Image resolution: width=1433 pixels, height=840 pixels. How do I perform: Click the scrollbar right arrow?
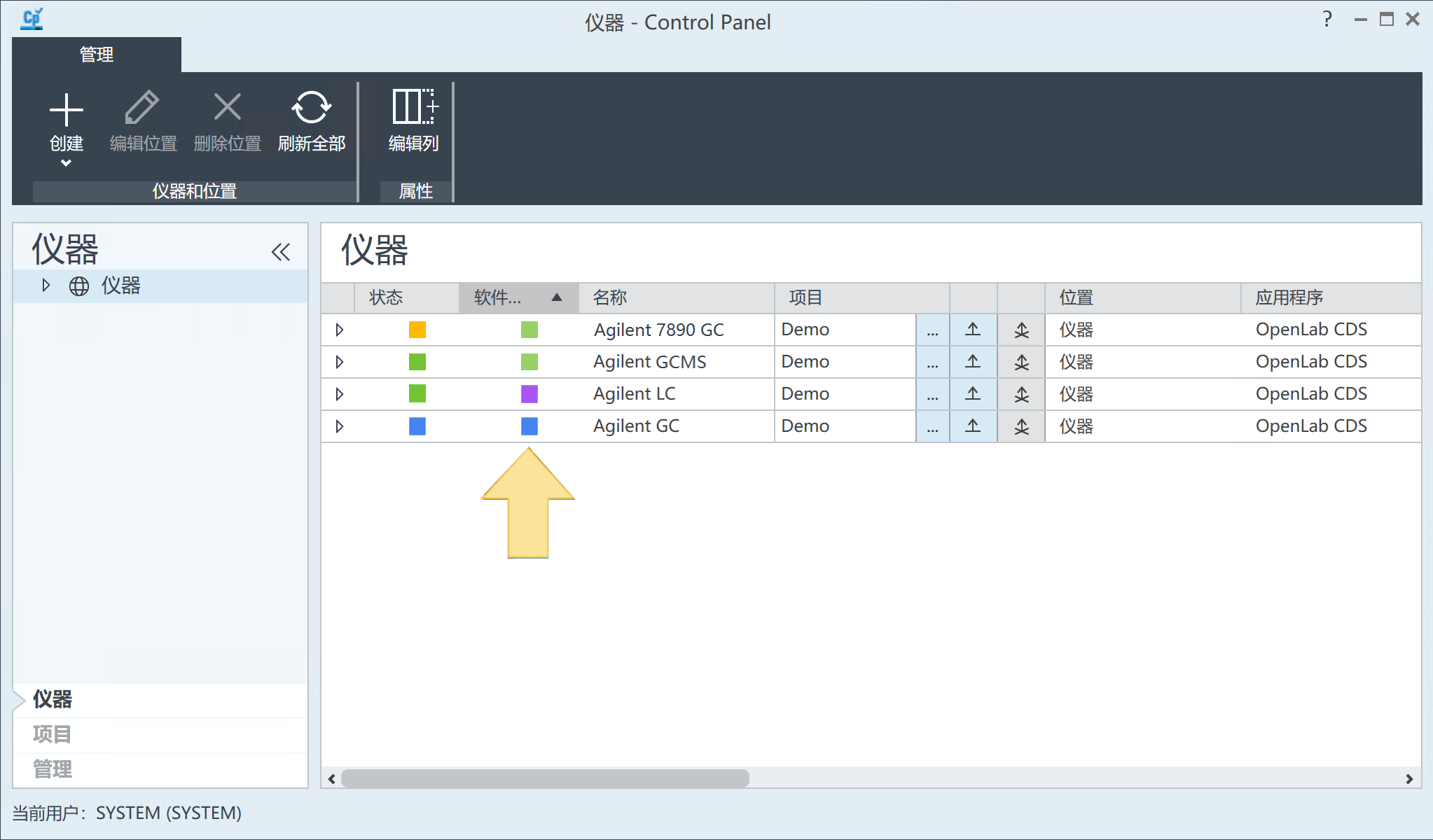coord(1409,778)
